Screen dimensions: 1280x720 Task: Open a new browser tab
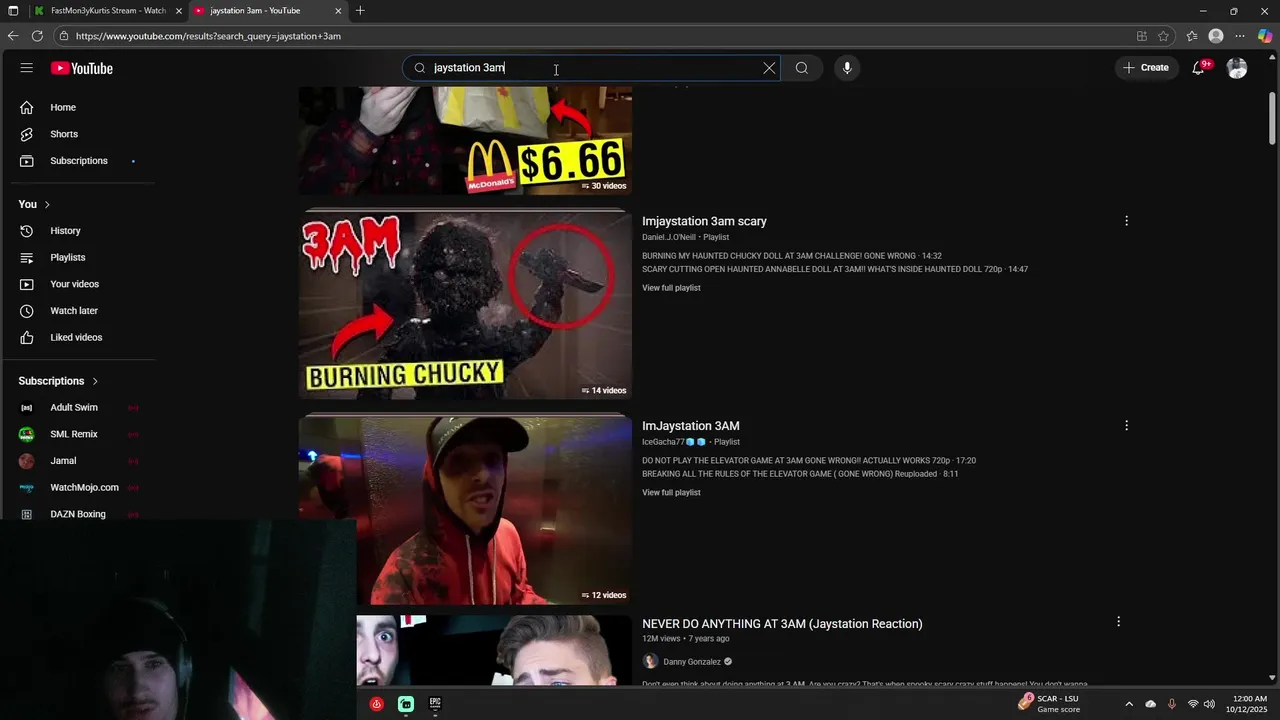pyautogui.click(x=360, y=11)
